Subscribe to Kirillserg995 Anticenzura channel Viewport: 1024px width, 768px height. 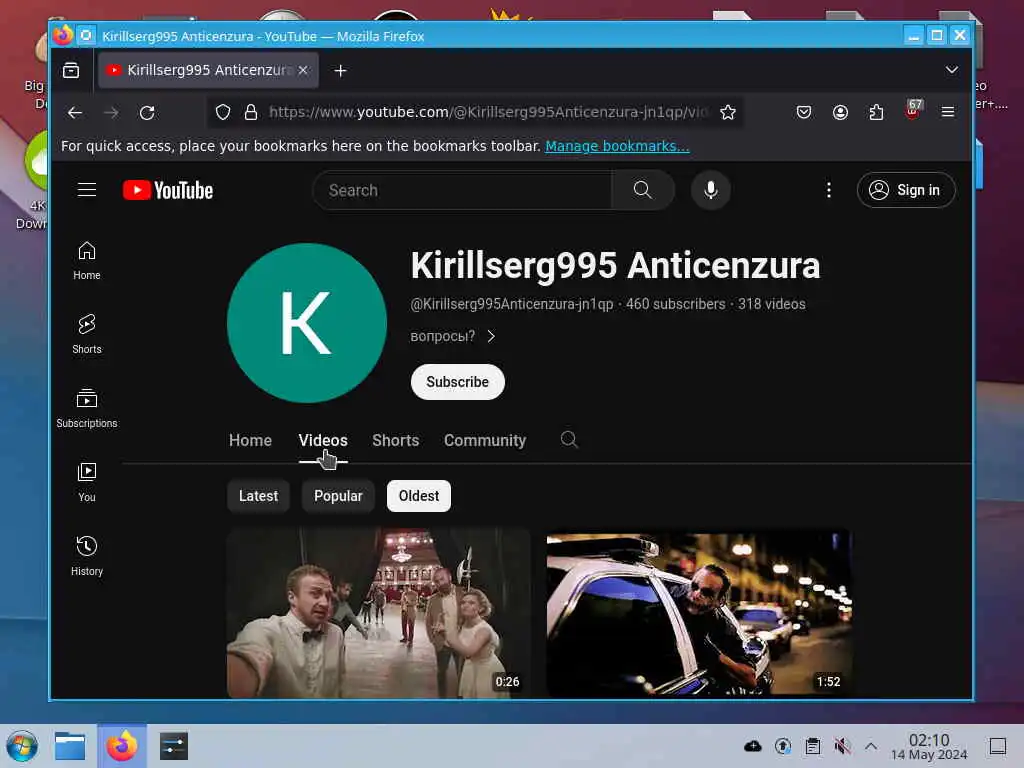(458, 382)
